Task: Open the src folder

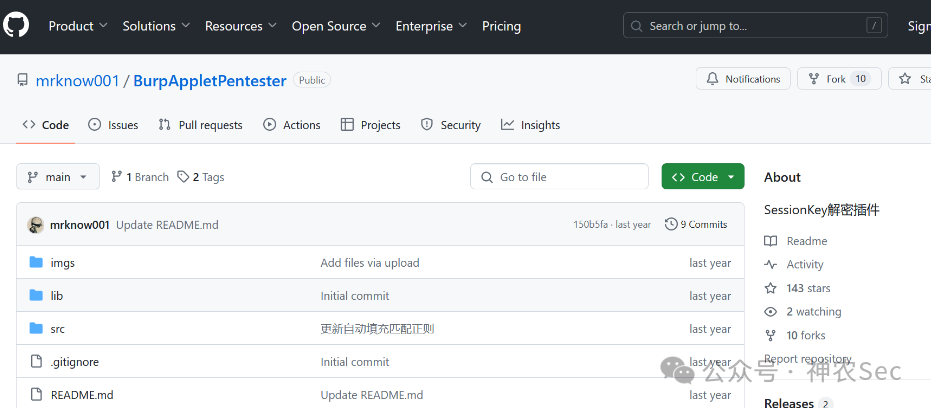Action: (58, 329)
